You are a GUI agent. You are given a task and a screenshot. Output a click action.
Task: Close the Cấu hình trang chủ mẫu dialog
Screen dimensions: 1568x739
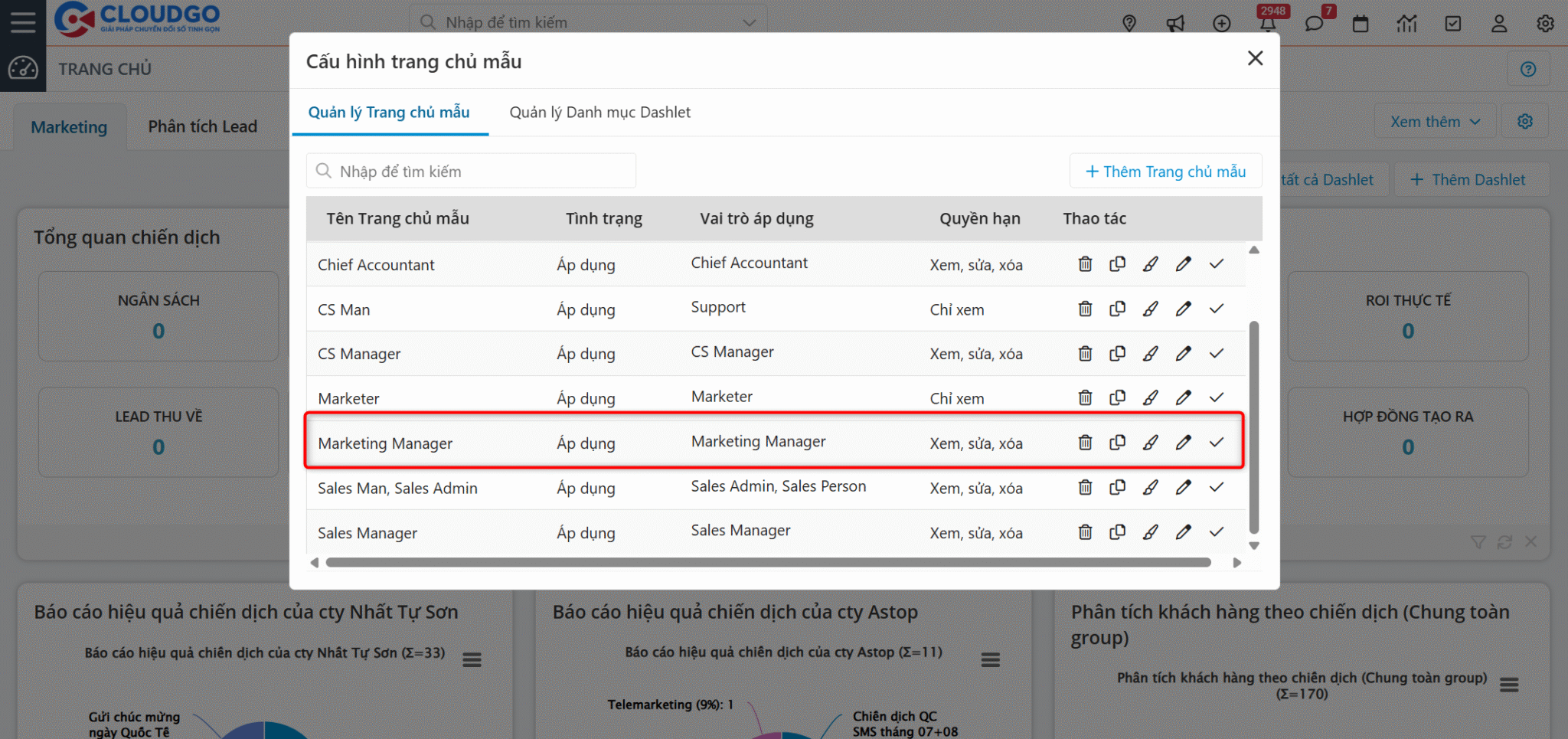click(x=1255, y=58)
